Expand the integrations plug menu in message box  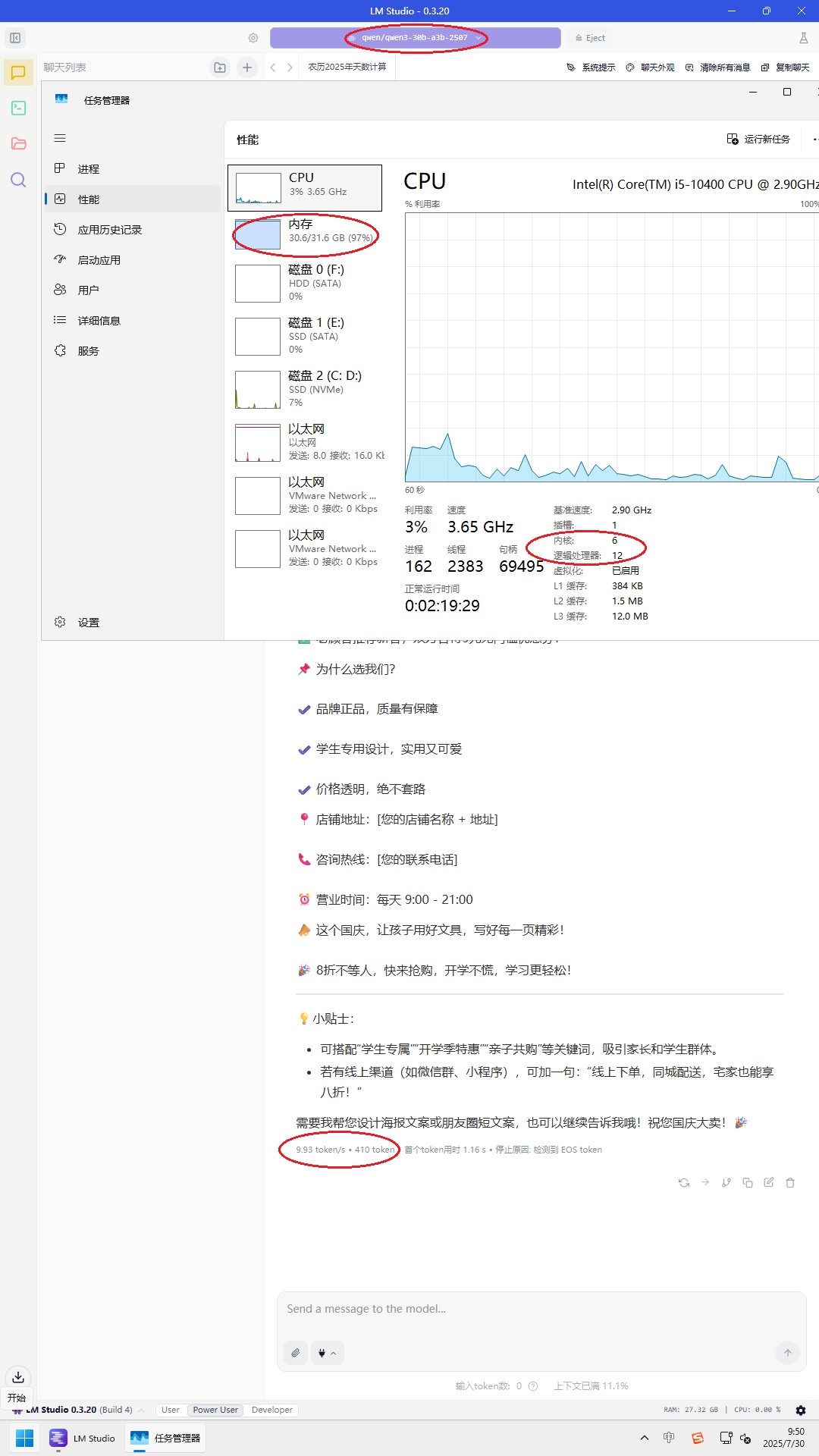pyautogui.click(x=327, y=1353)
